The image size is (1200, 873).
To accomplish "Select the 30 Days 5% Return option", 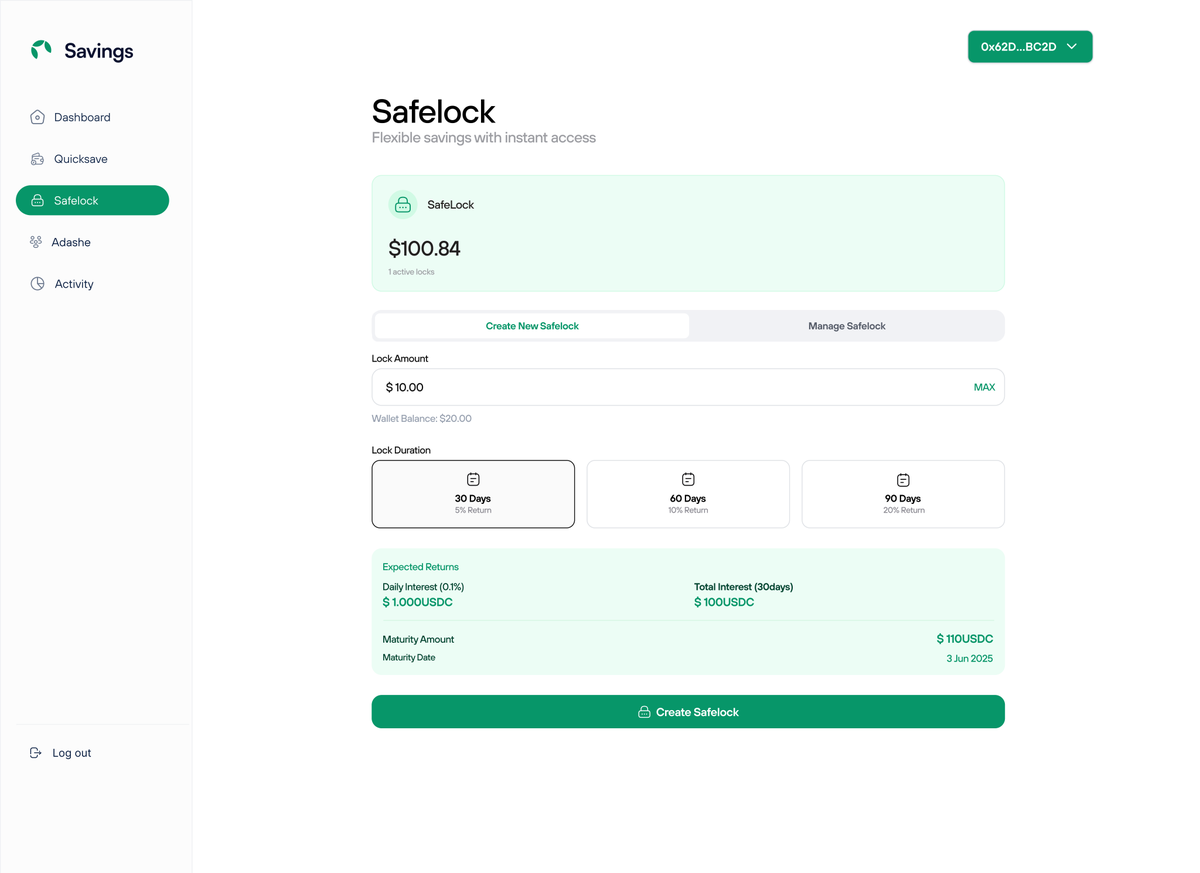I will click(x=473, y=494).
